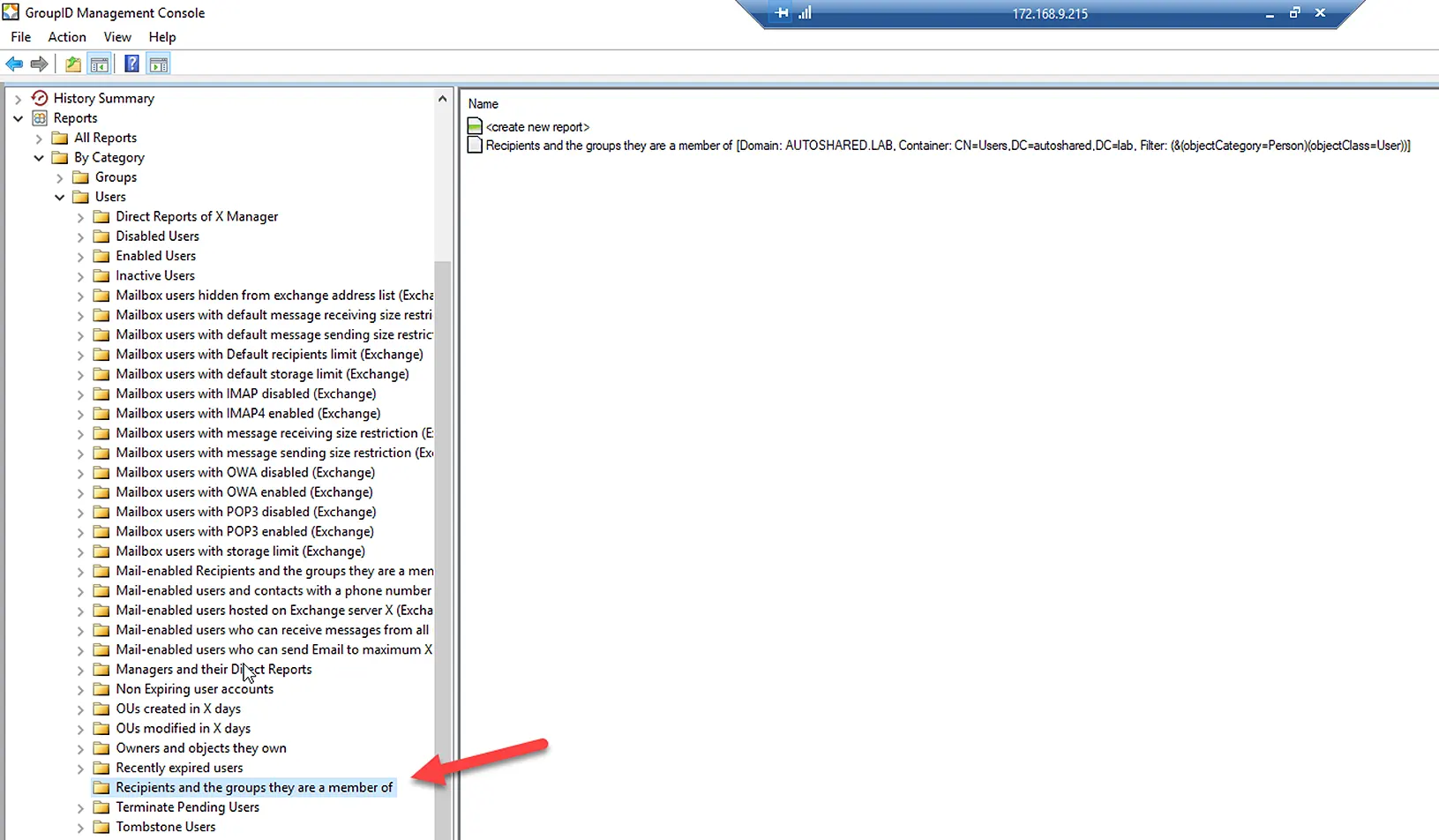Click the Groups folder icon
Image resolution: width=1439 pixels, height=840 pixels.
81,177
